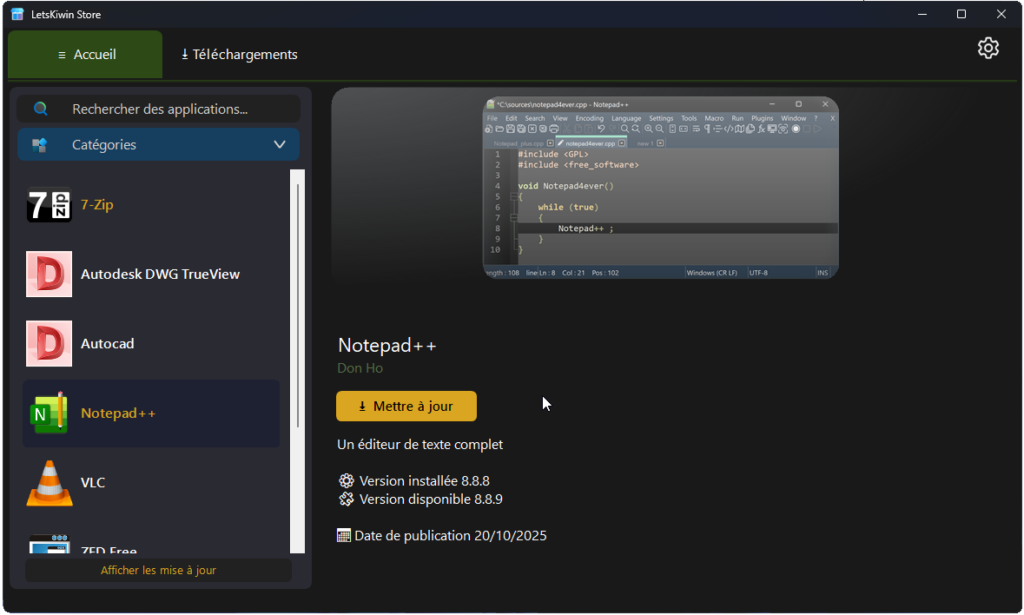This screenshot has height=615, width=1024.
Task: Click the Autodesk DWG TrueView icon
Action: click(49, 274)
